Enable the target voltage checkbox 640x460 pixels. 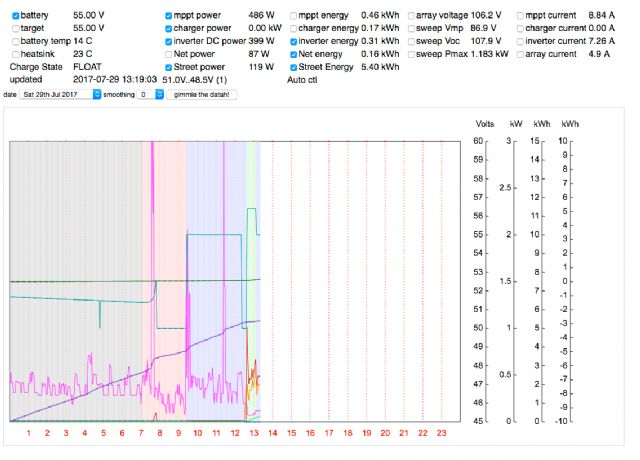pyautogui.click(x=15, y=29)
